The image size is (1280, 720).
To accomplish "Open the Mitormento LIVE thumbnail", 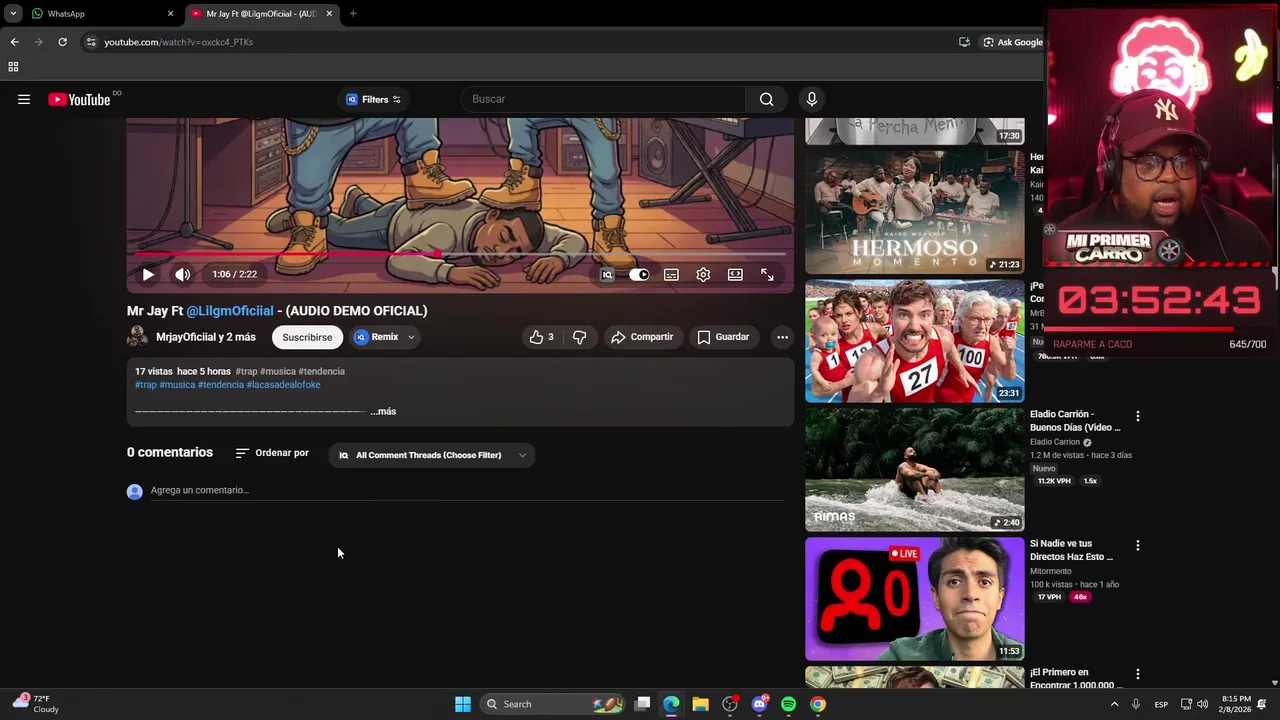I will point(915,599).
